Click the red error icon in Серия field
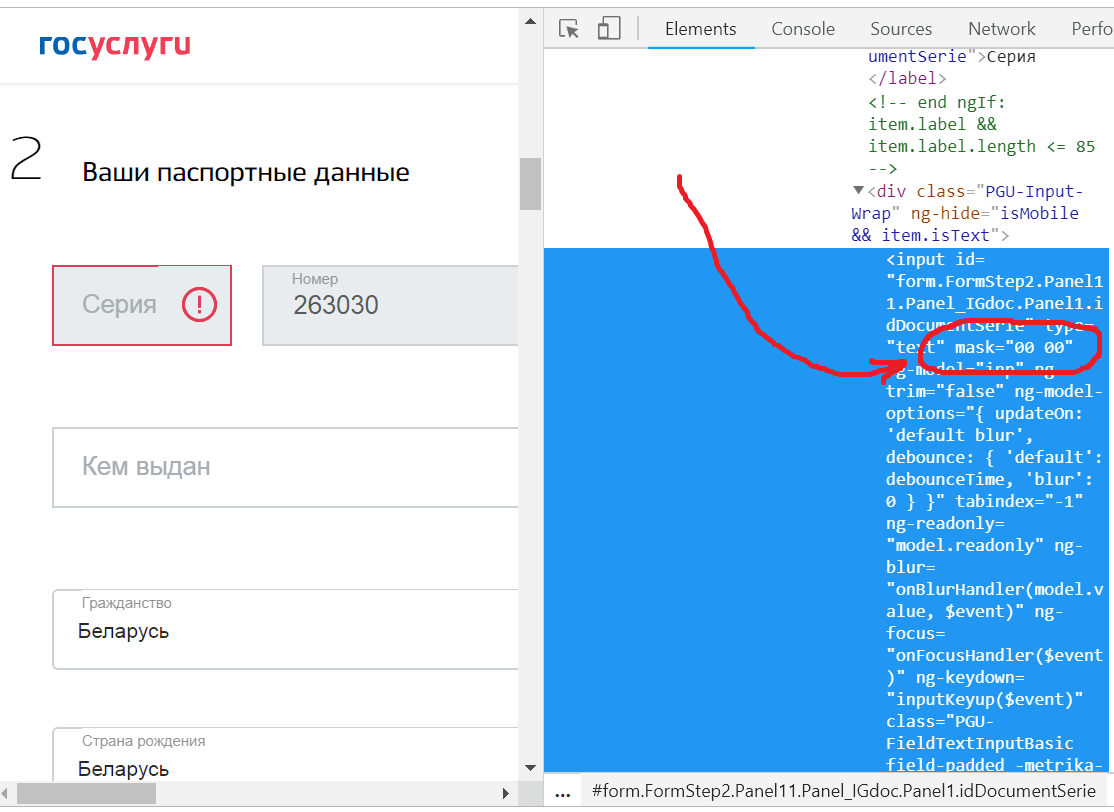The width and height of the screenshot is (1114, 812). click(x=199, y=305)
